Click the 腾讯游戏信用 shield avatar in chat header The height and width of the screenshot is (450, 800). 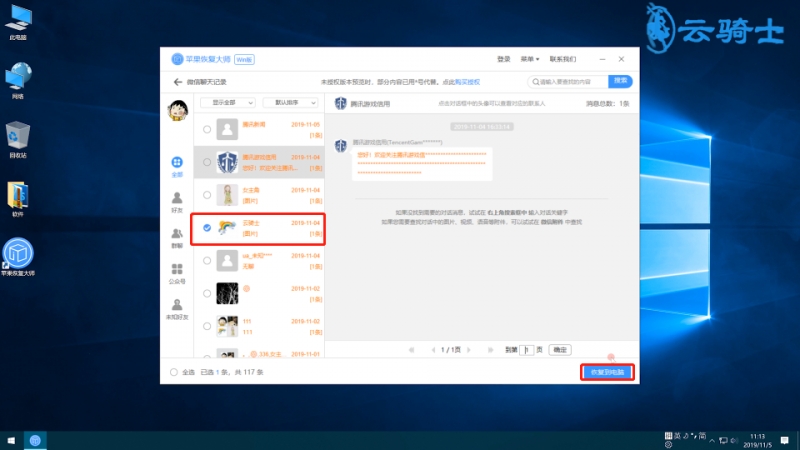point(340,103)
